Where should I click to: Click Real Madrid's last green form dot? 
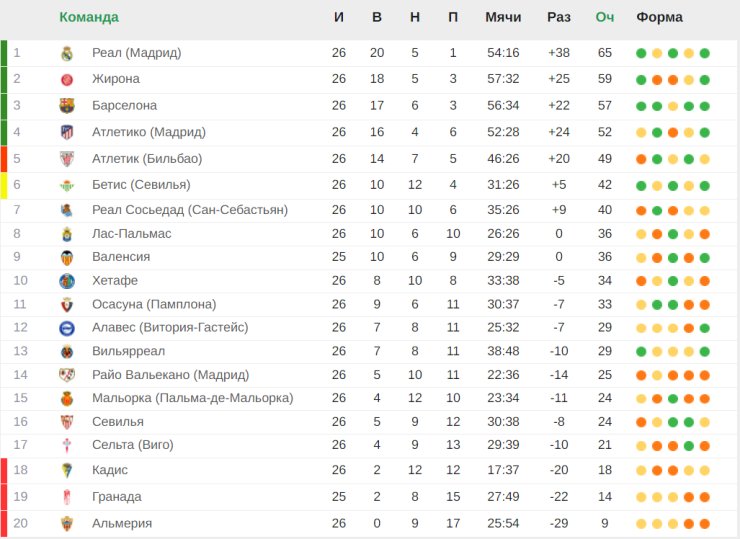[705, 53]
